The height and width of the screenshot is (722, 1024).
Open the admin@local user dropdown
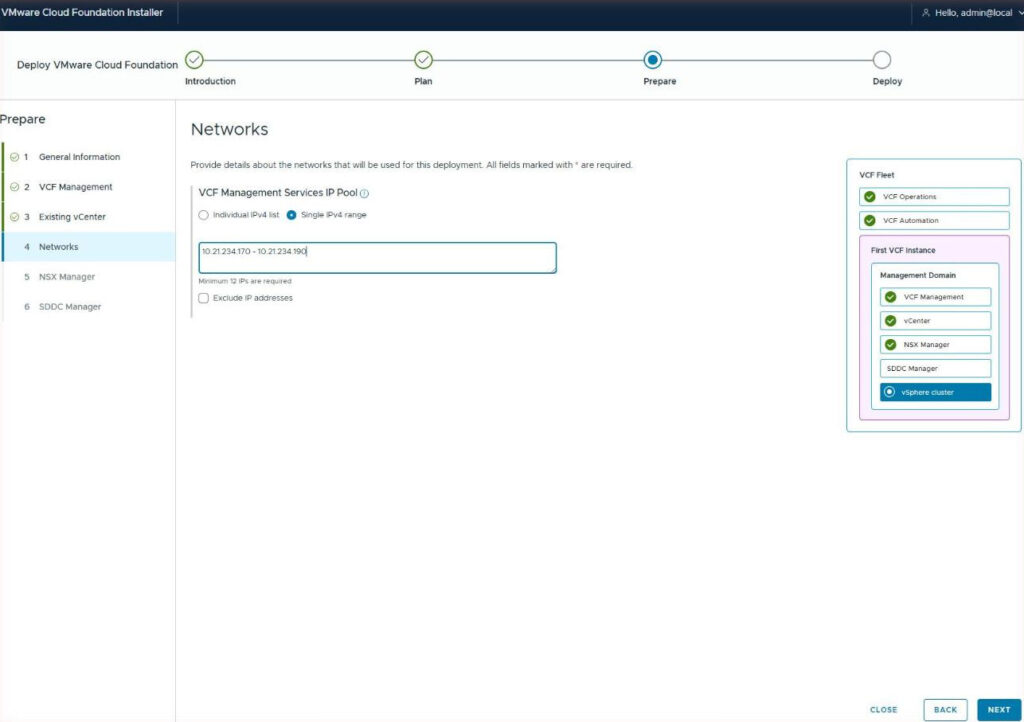[x=973, y=12]
